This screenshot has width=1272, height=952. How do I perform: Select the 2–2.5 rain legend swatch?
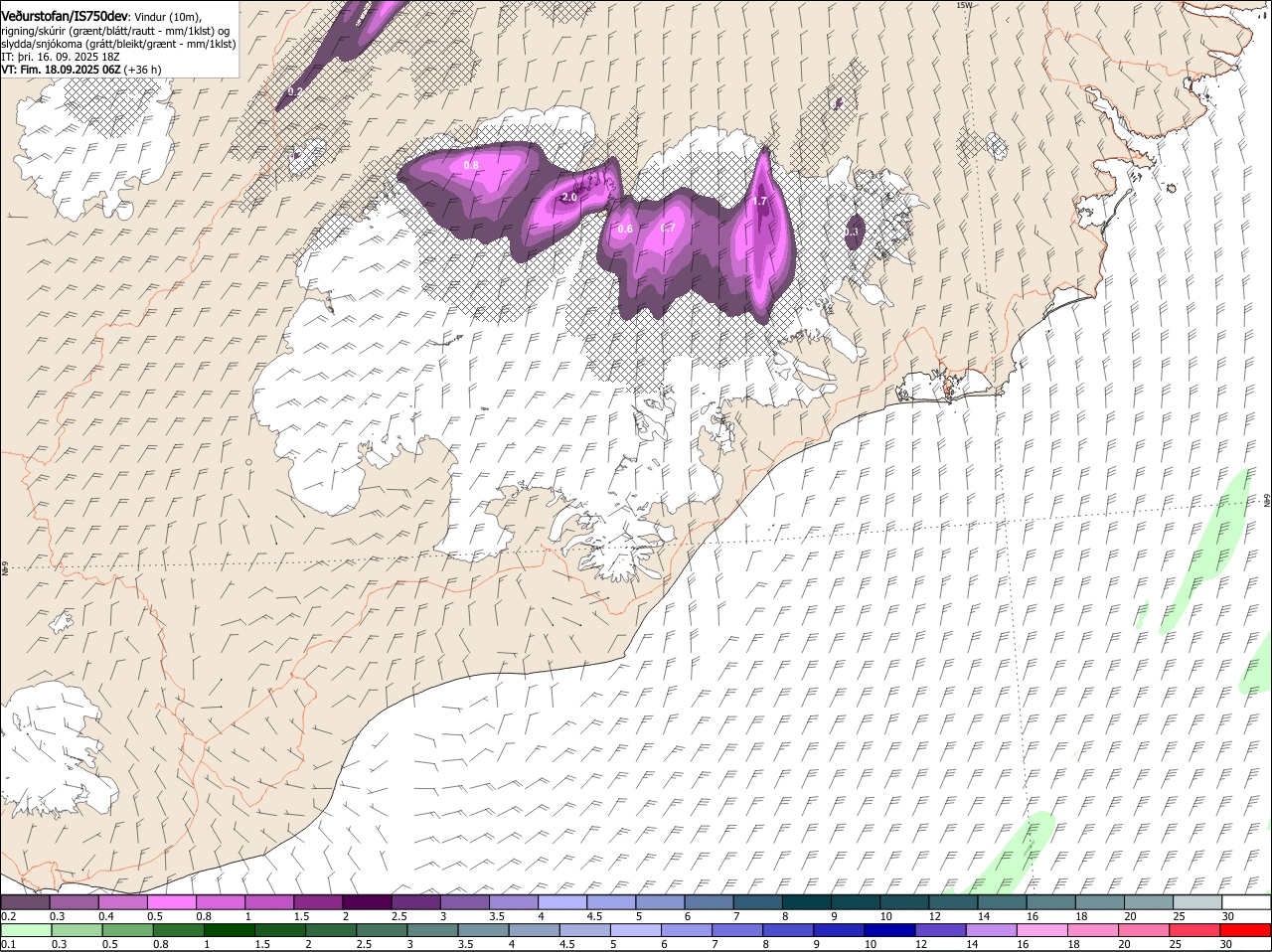[x=332, y=930]
